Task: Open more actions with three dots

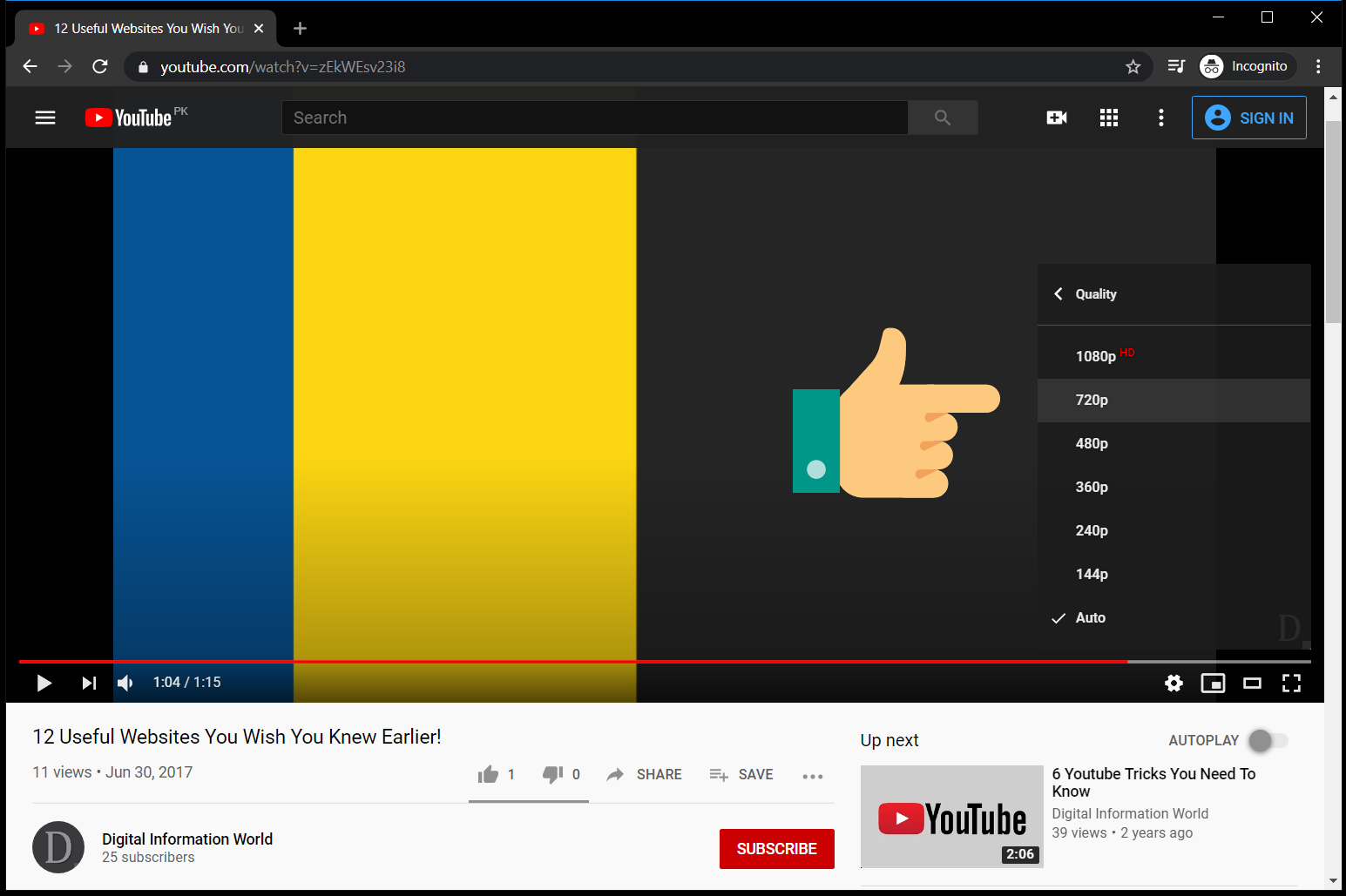Action: point(812,776)
